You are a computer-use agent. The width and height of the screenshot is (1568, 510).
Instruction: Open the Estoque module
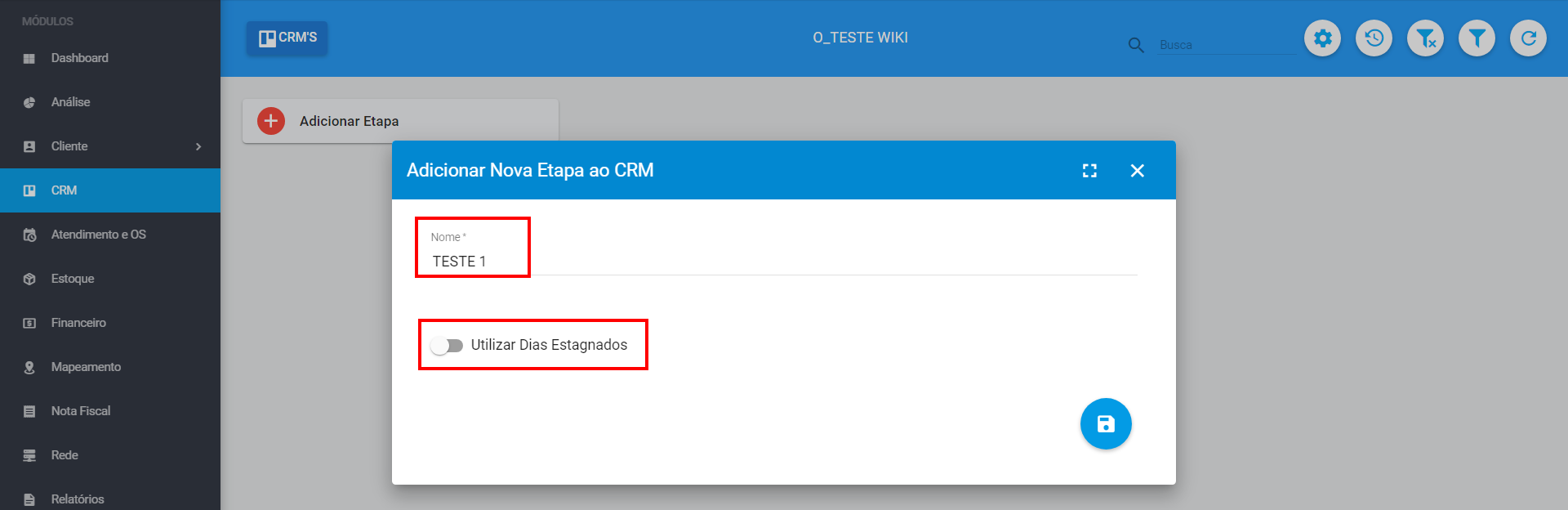tap(110, 279)
